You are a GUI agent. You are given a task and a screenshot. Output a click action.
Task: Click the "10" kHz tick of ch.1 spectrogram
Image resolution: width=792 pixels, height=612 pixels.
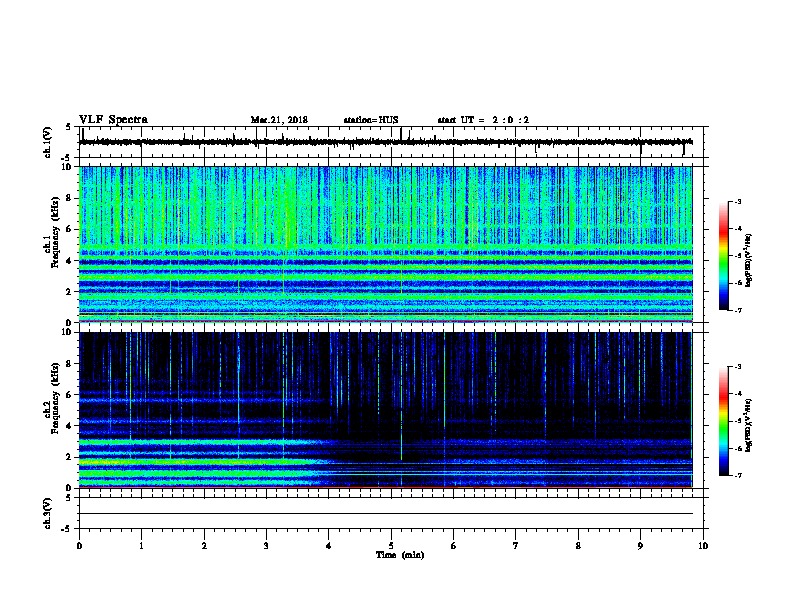[69, 167]
